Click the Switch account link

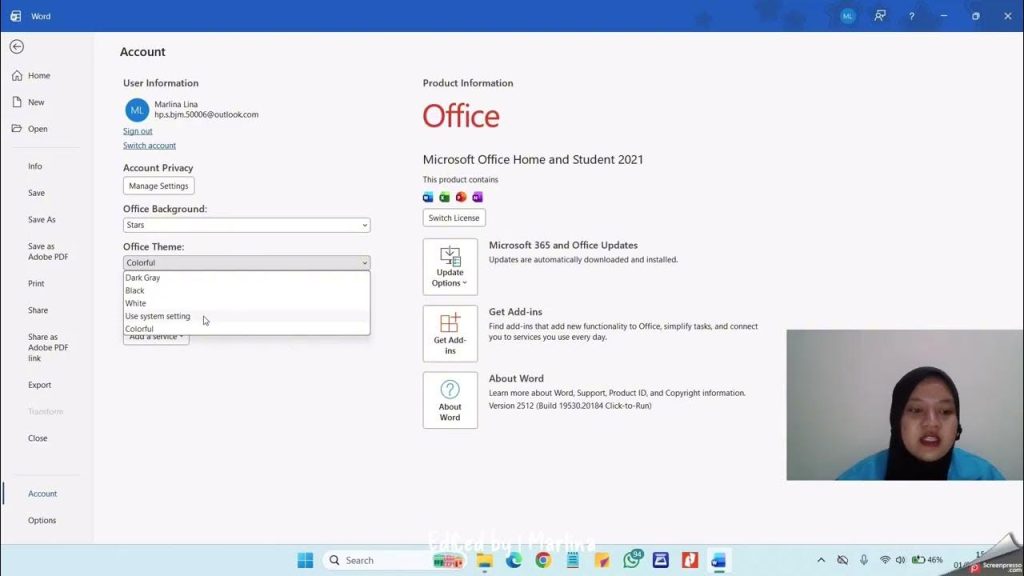coord(149,146)
